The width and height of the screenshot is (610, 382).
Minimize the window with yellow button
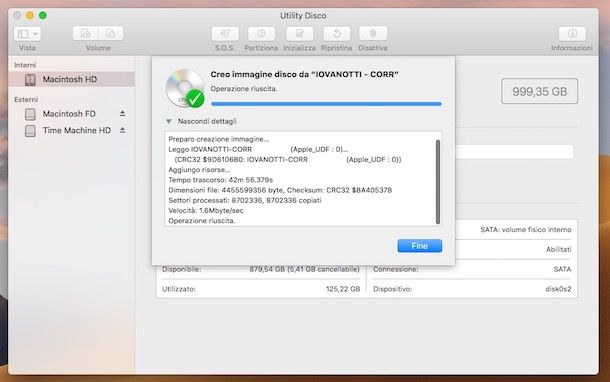30,16
